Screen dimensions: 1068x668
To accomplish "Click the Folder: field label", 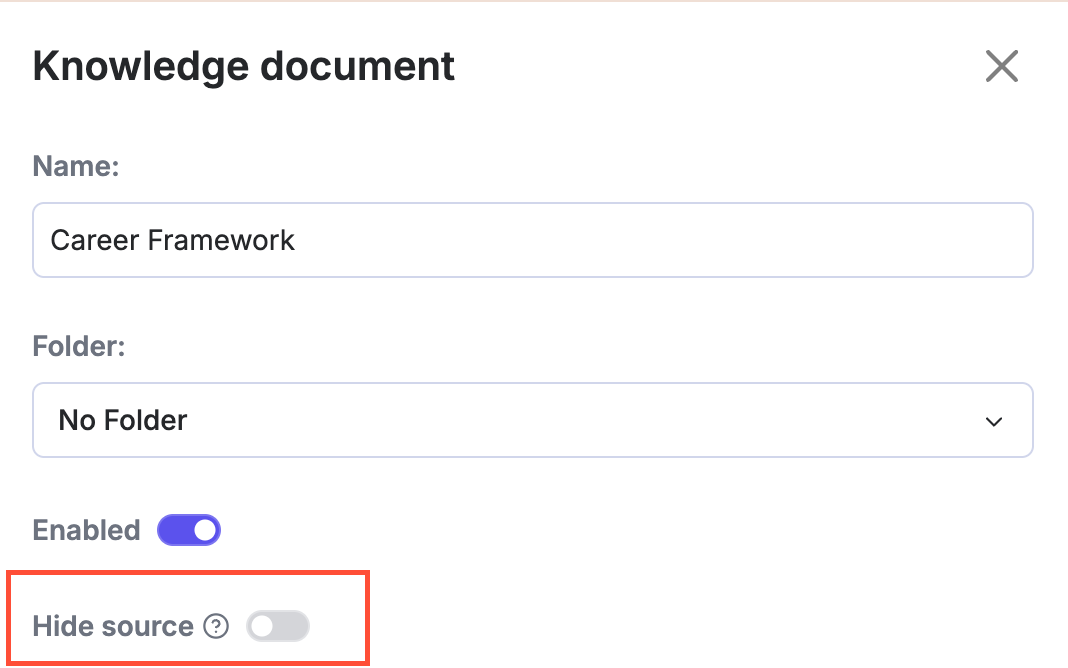I will tap(79, 346).
